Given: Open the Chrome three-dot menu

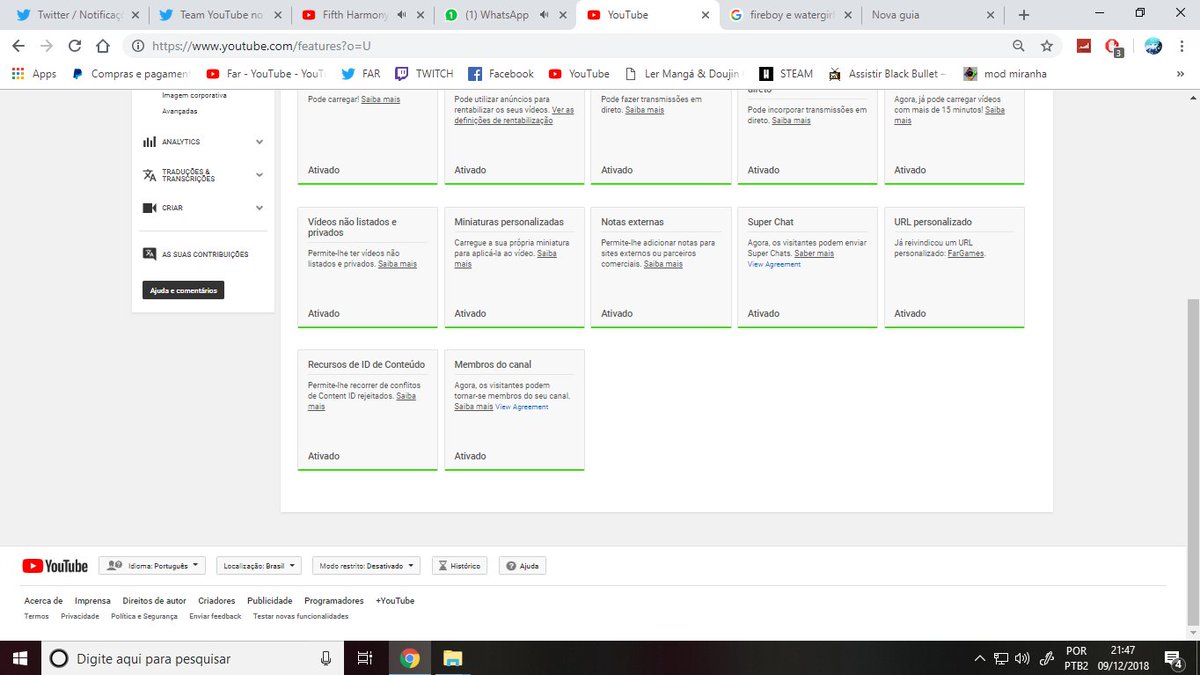Looking at the screenshot, I should point(1182,46).
